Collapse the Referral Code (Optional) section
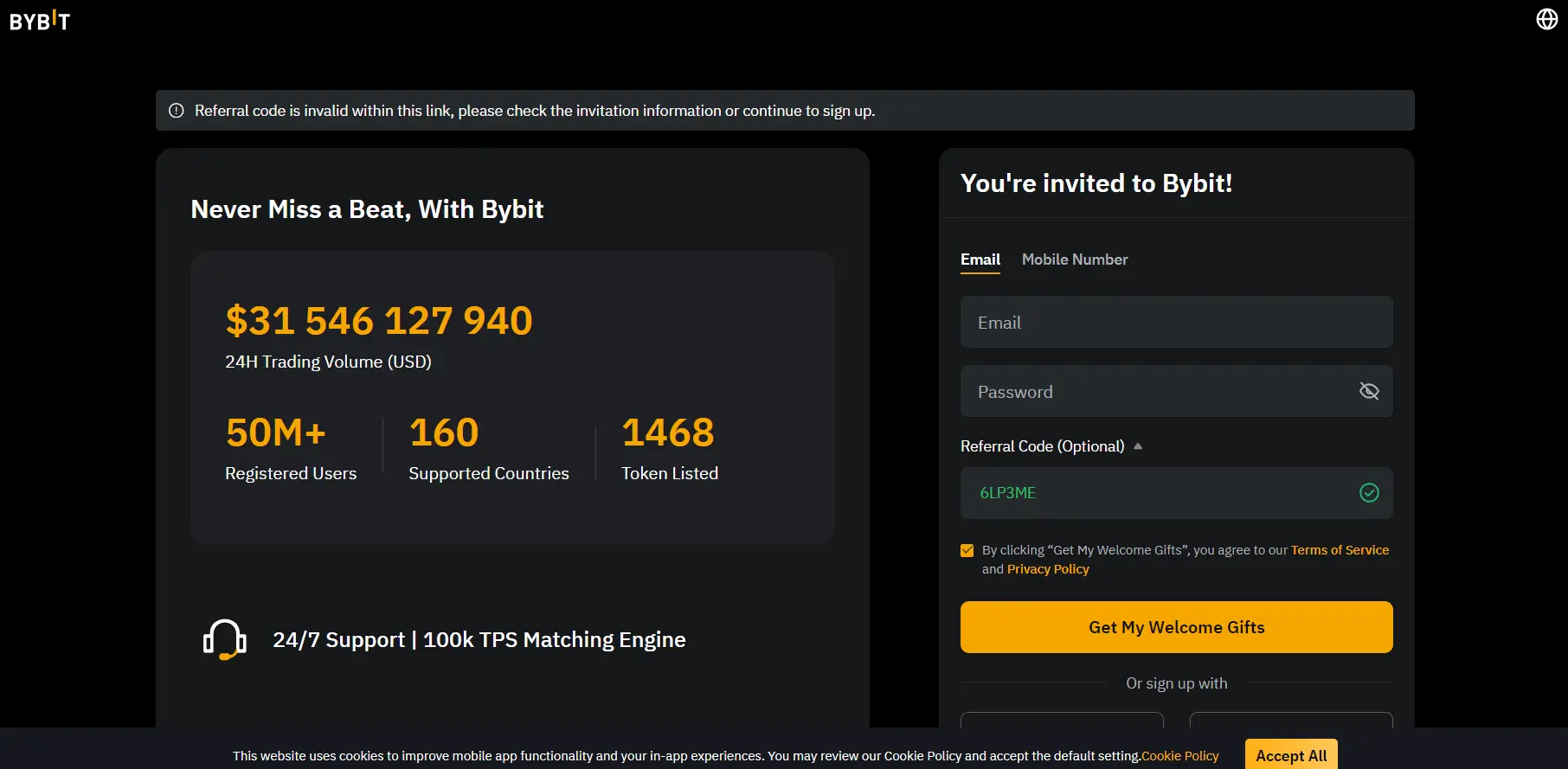 click(x=1138, y=446)
